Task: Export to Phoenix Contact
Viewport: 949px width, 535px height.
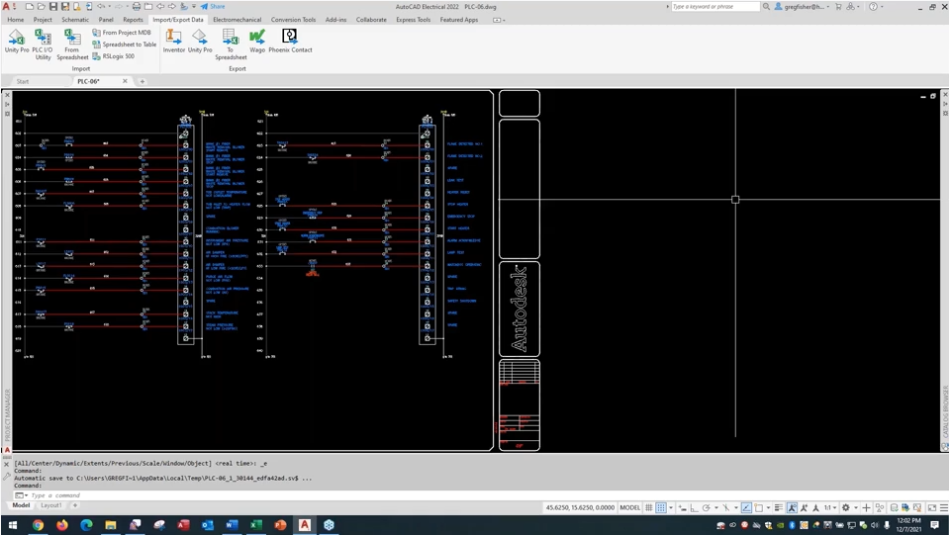Action: 290,41
